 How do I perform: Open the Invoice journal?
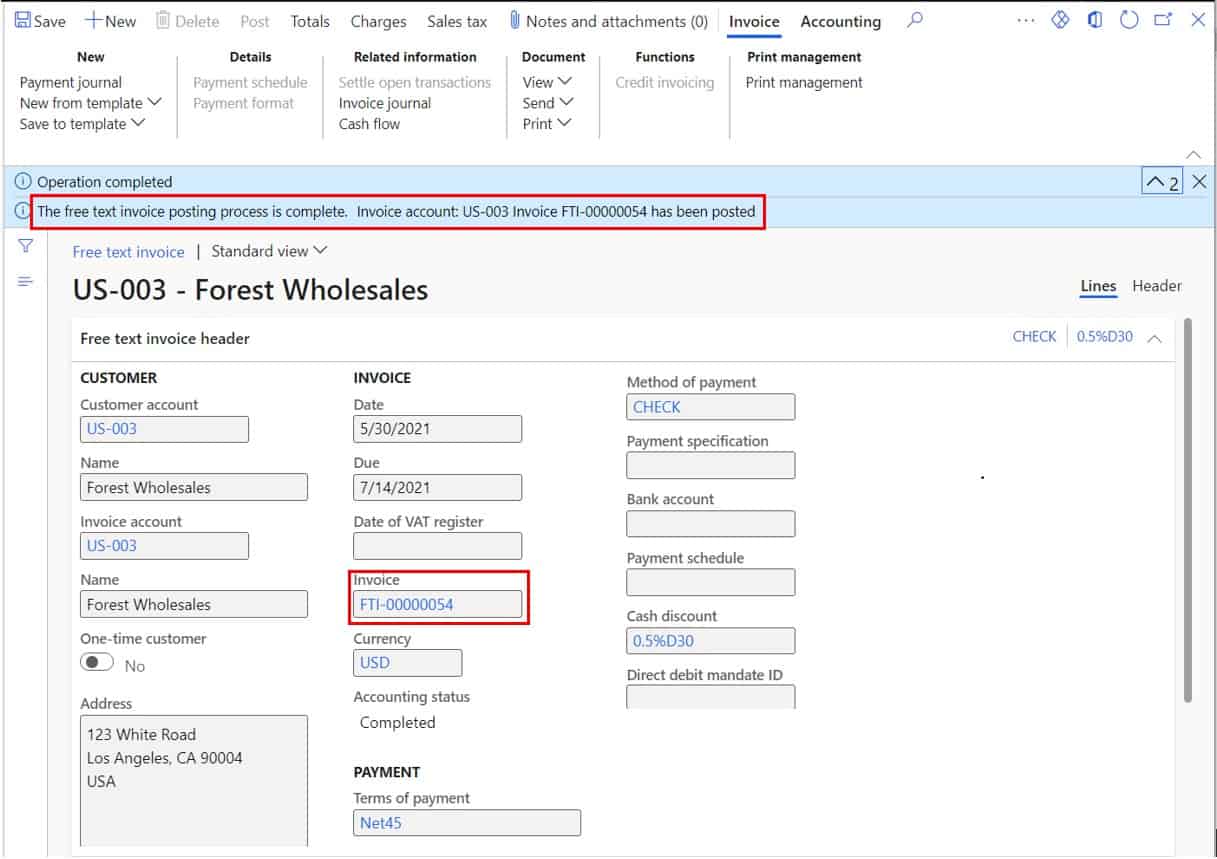(x=384, y=103)
